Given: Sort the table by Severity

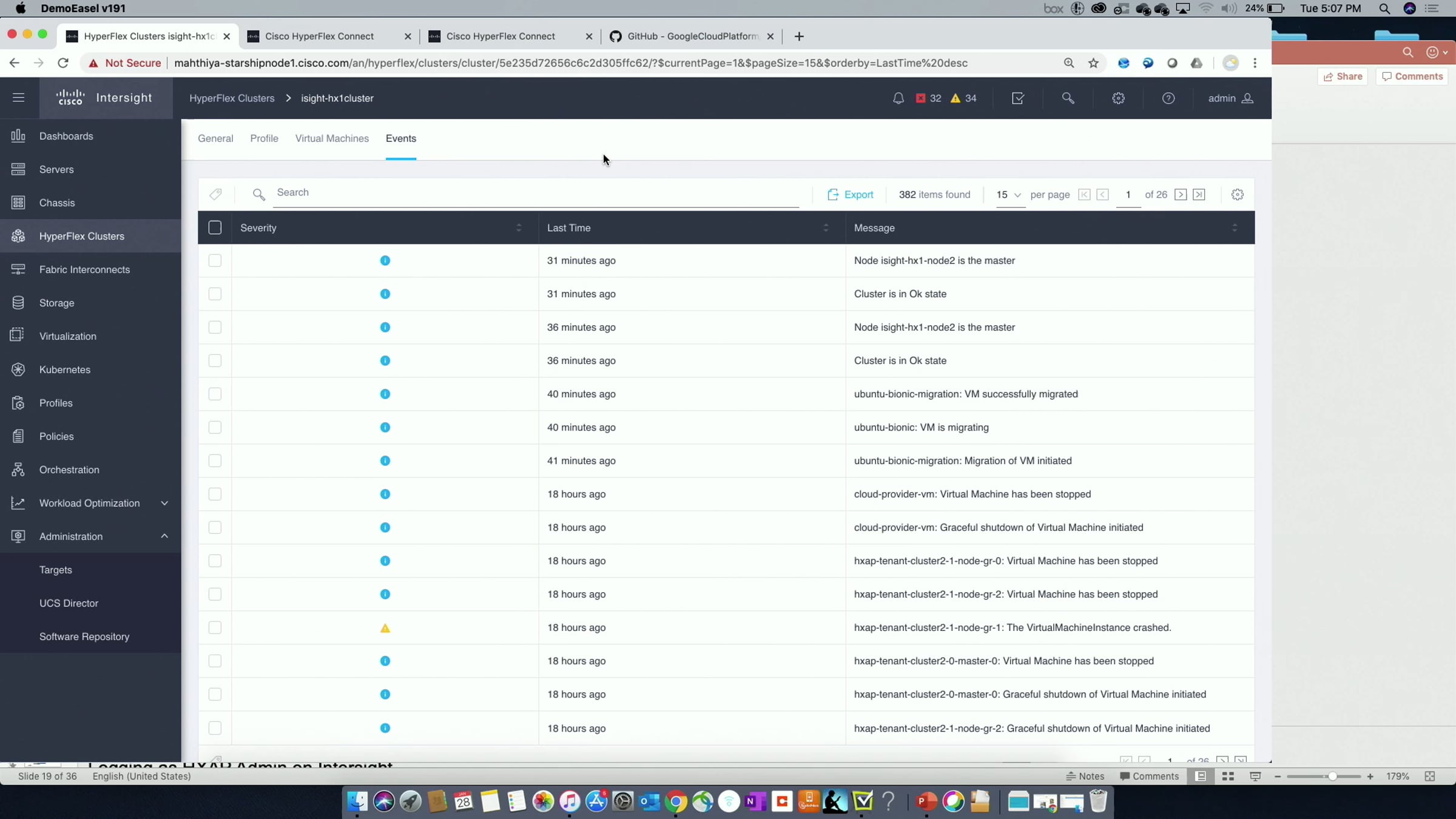Looking at the screenshot, I should pyautogui.click(x=518, y=227).
